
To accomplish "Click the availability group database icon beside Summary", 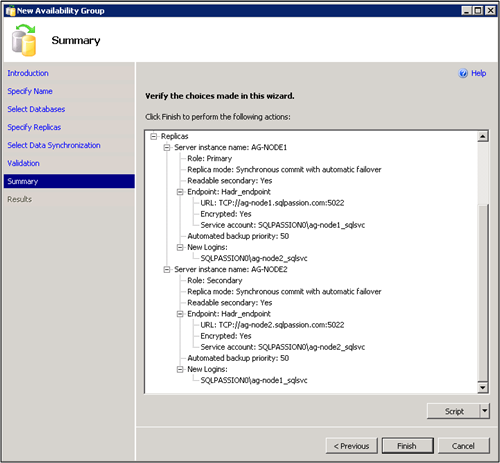I will click(24, 40).
